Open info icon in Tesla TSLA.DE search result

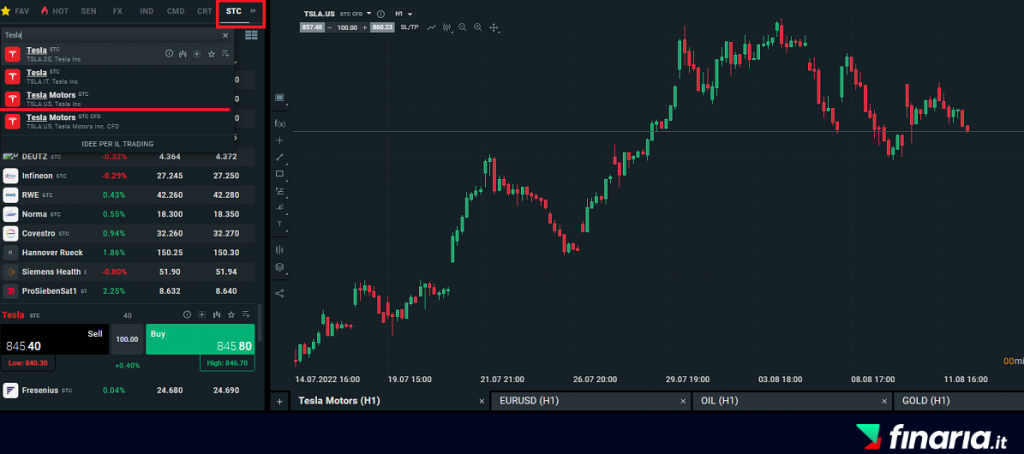tap(169, 54)
